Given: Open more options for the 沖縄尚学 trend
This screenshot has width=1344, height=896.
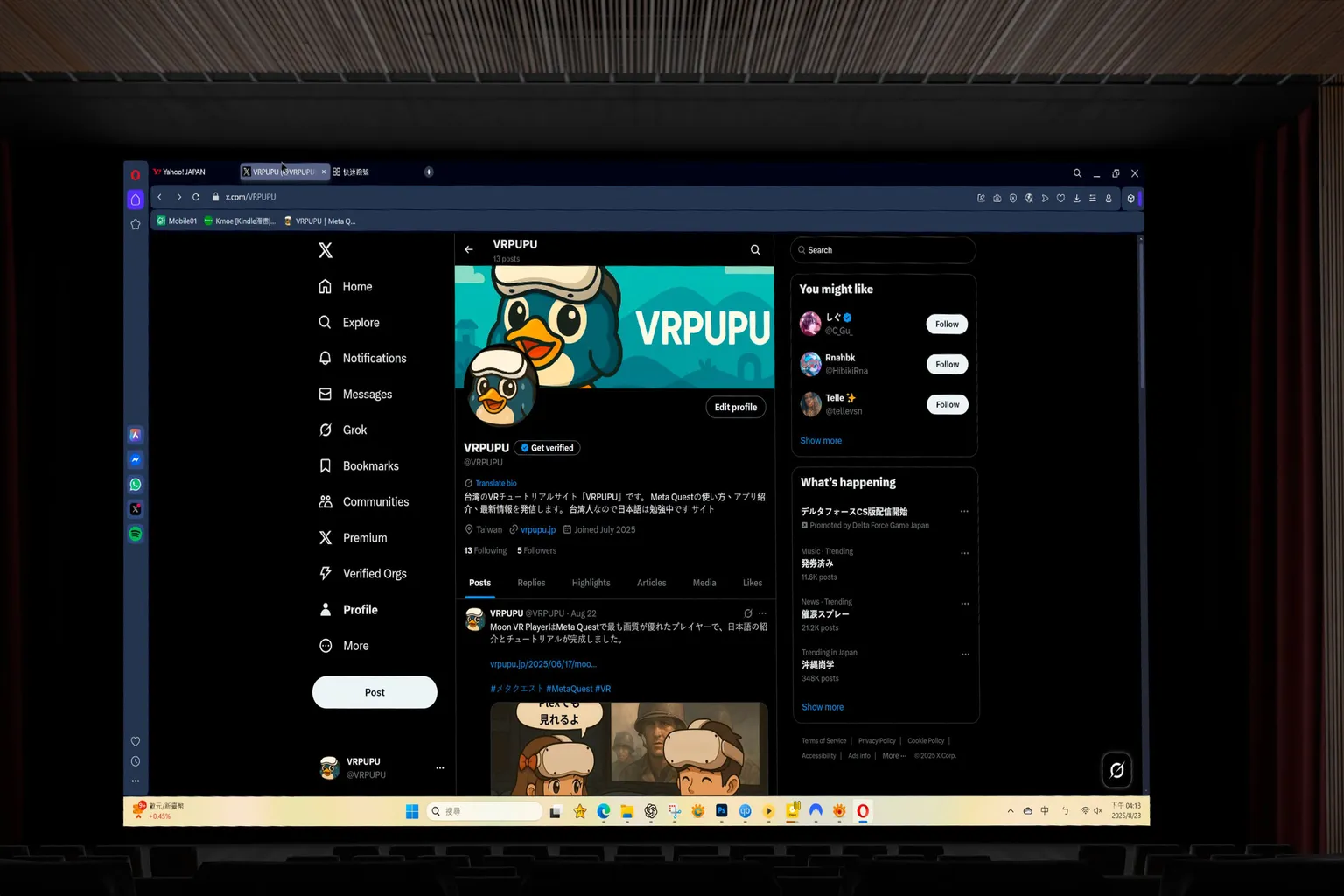Looking at the screenshot, I should [x=966, y=654].
